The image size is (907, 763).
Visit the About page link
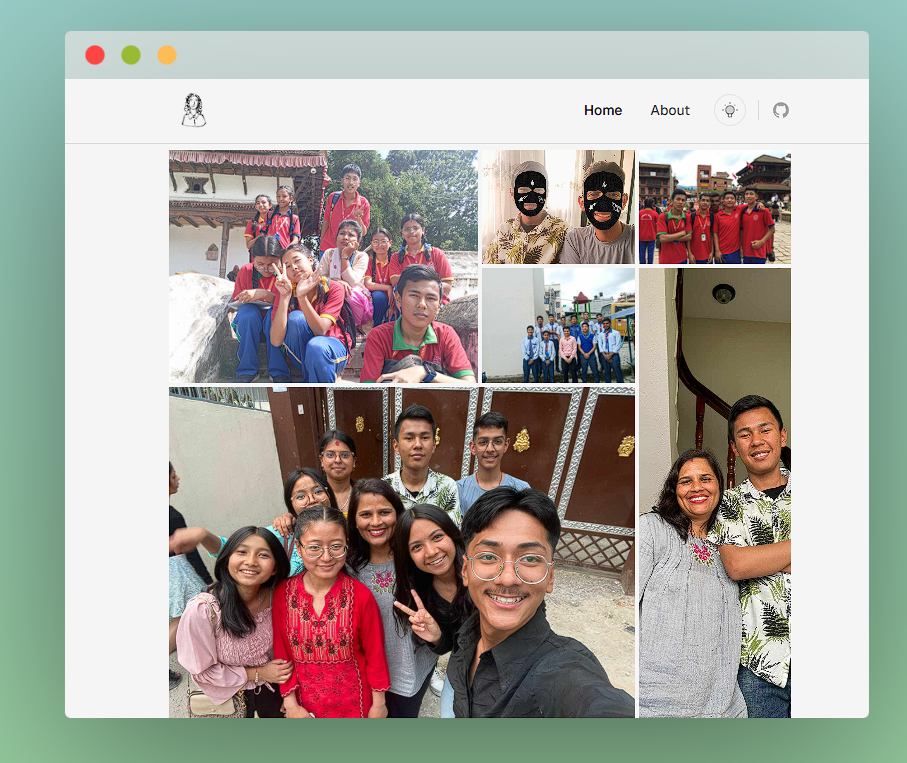click(669, 110)
